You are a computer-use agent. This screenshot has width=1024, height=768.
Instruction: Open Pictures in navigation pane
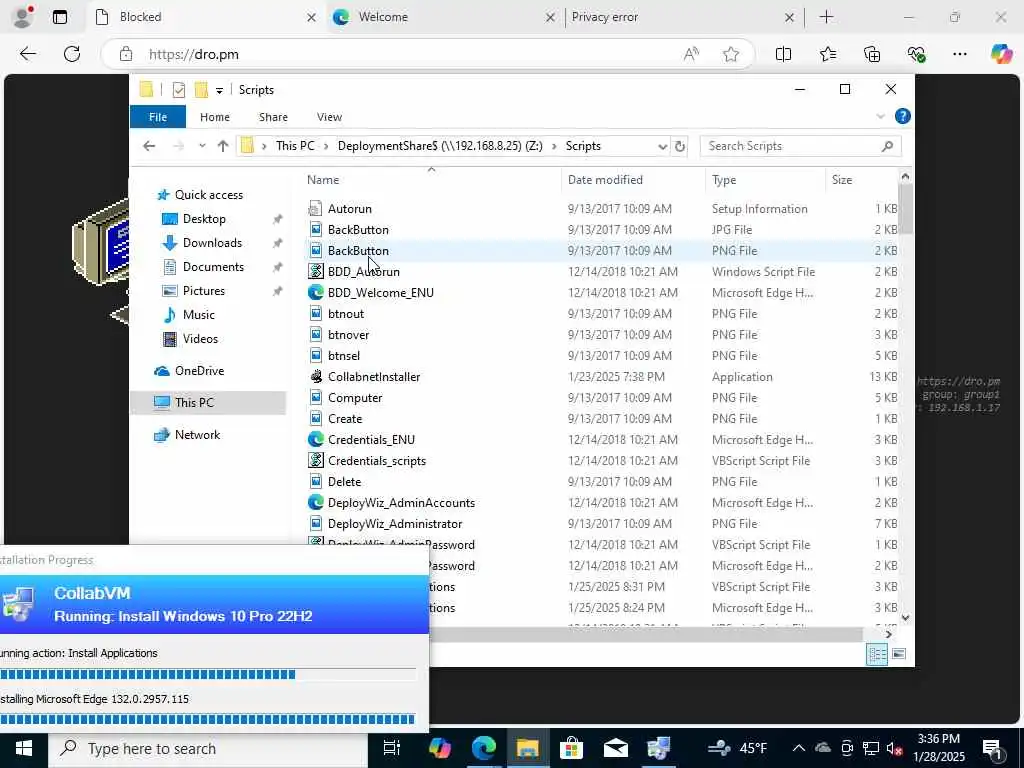pos(203,291)
